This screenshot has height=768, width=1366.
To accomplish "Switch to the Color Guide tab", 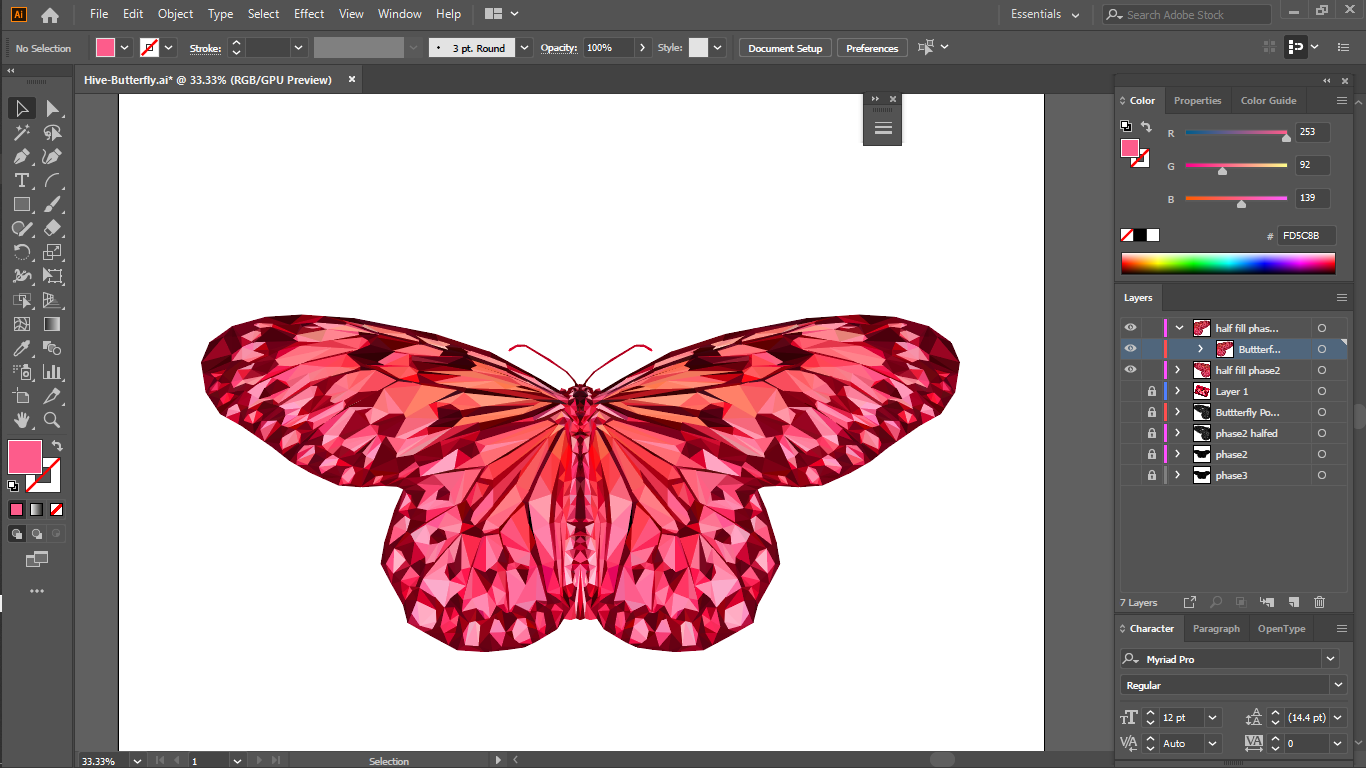I will pyautogui.click(x=1268, y=101).
